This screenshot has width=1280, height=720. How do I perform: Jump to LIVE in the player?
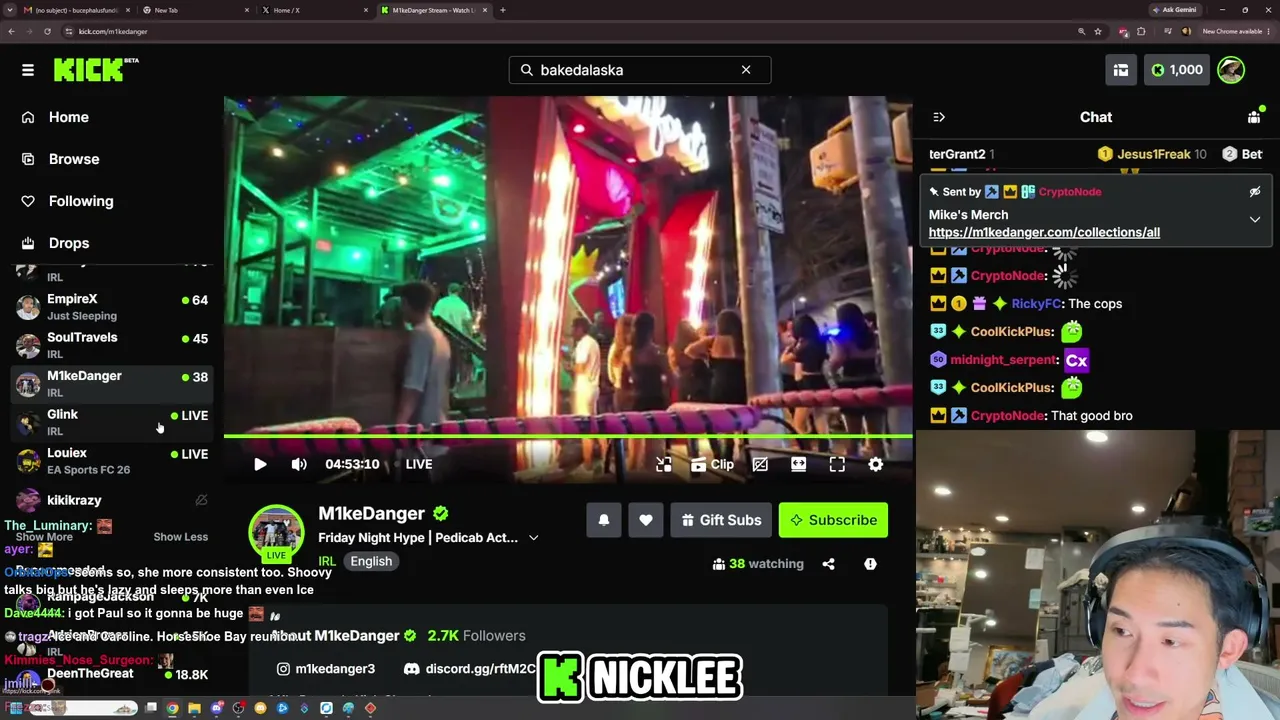[x=419, y=464]
